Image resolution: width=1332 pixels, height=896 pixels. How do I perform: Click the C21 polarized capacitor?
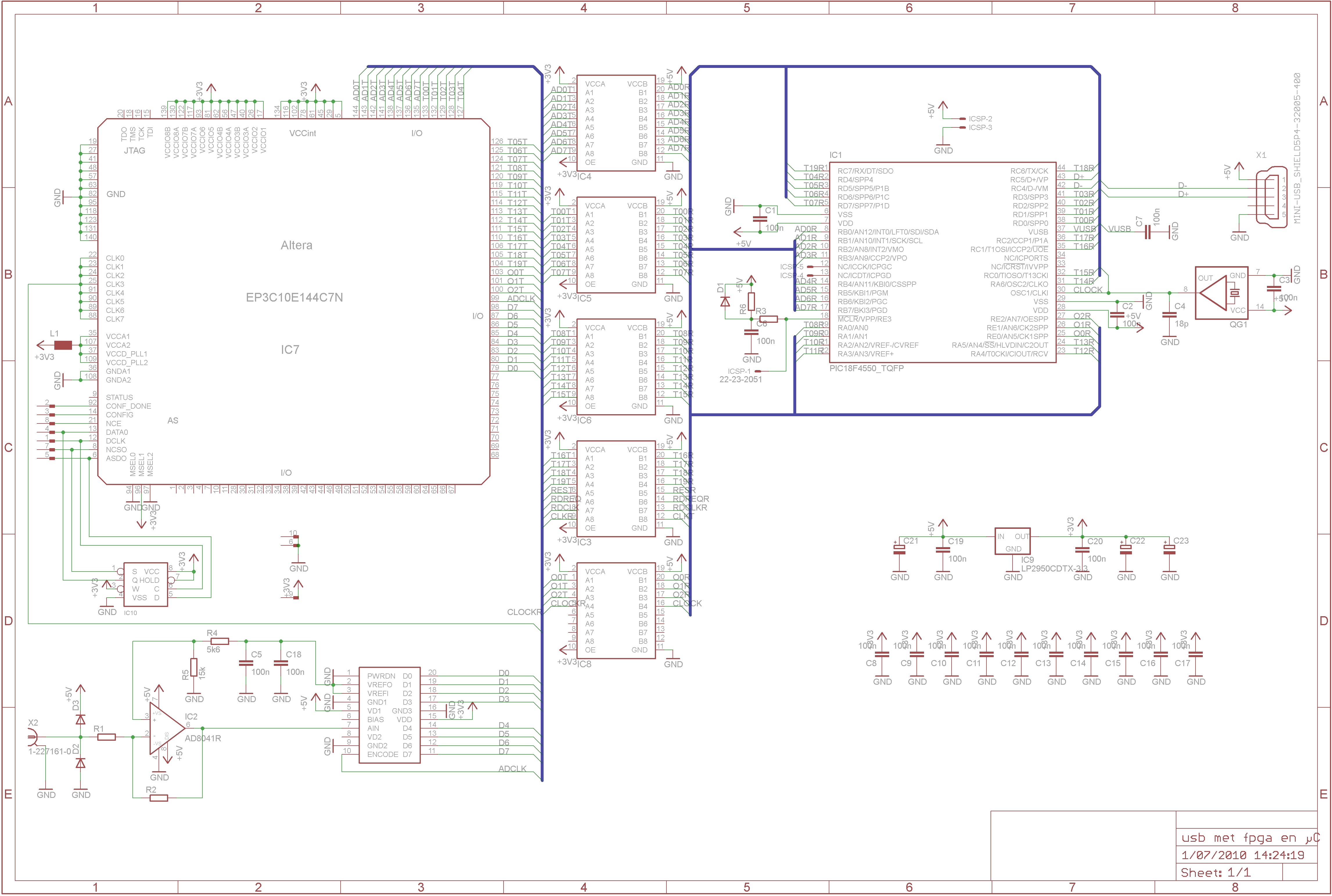[x=900, y=549]
